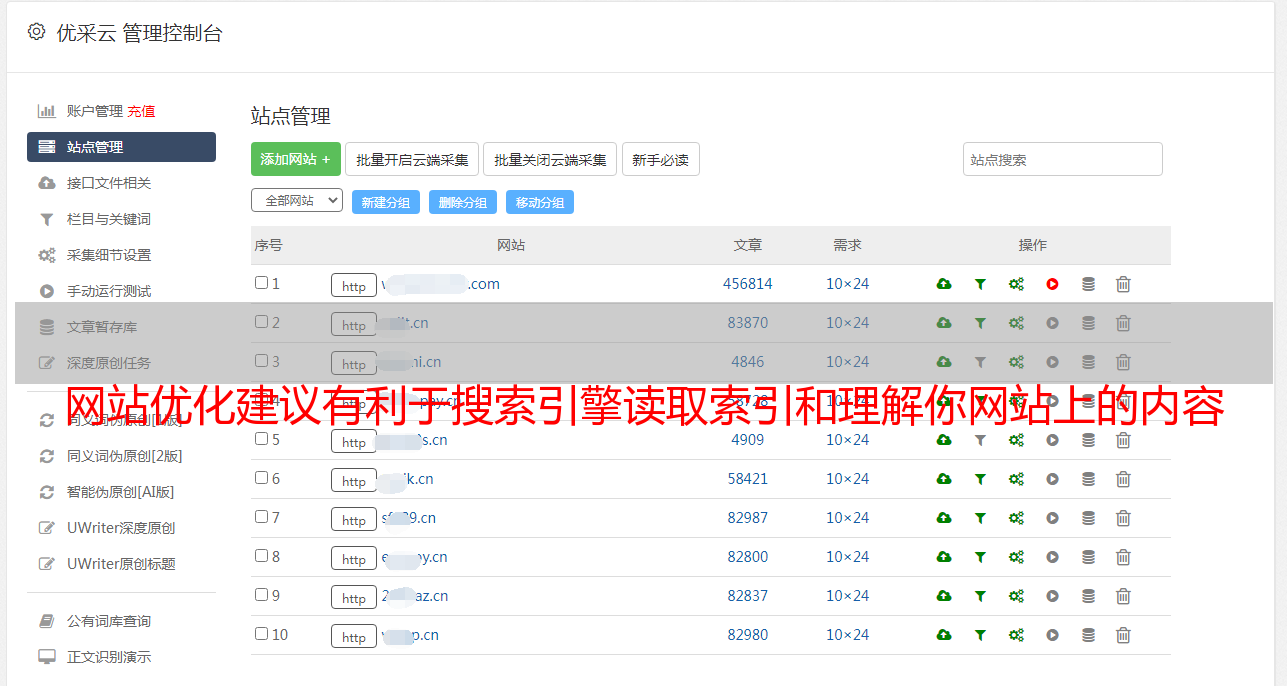1287x686 pixels.
Task: Tick the checkbox for row 6
Action: (261, 478)
